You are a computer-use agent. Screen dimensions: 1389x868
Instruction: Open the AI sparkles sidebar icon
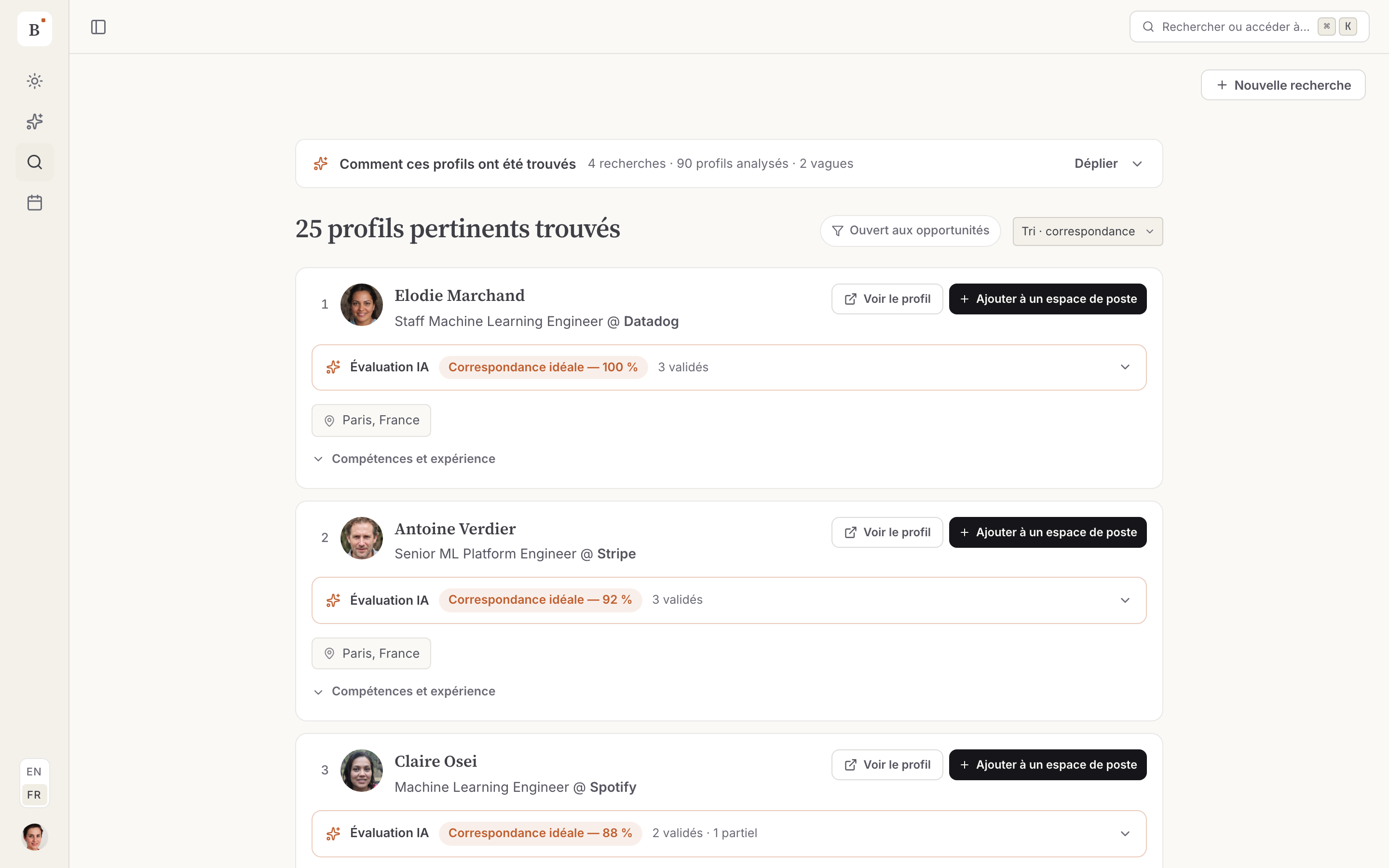(x=34, y=121)
